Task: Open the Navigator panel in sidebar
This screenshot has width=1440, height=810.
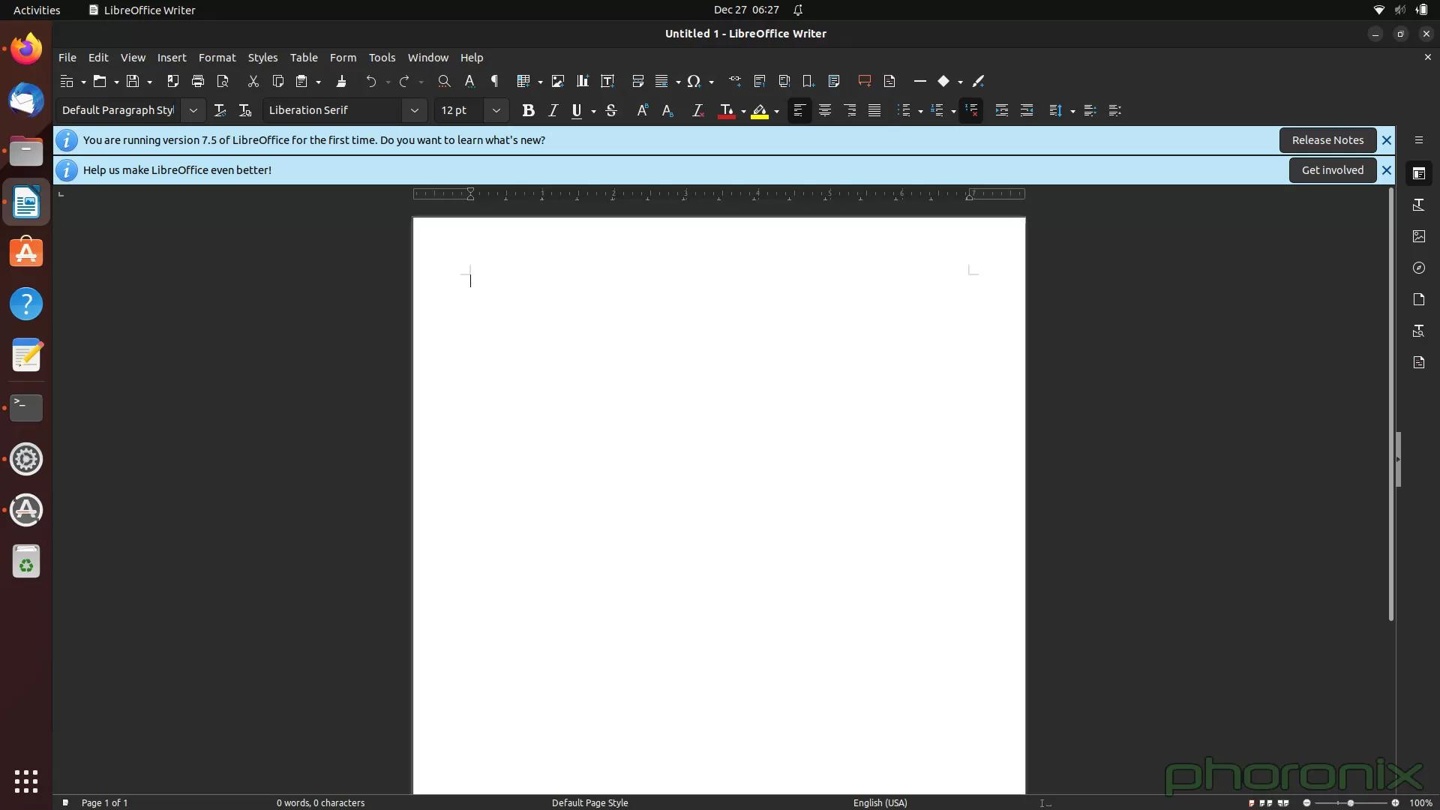Action: [x=1418, y=268]
